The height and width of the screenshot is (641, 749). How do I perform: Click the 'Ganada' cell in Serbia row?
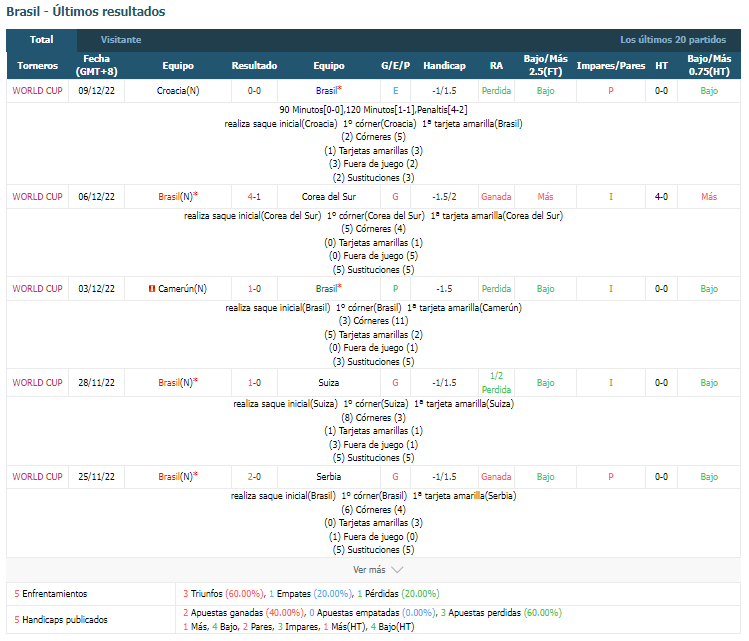496,477
